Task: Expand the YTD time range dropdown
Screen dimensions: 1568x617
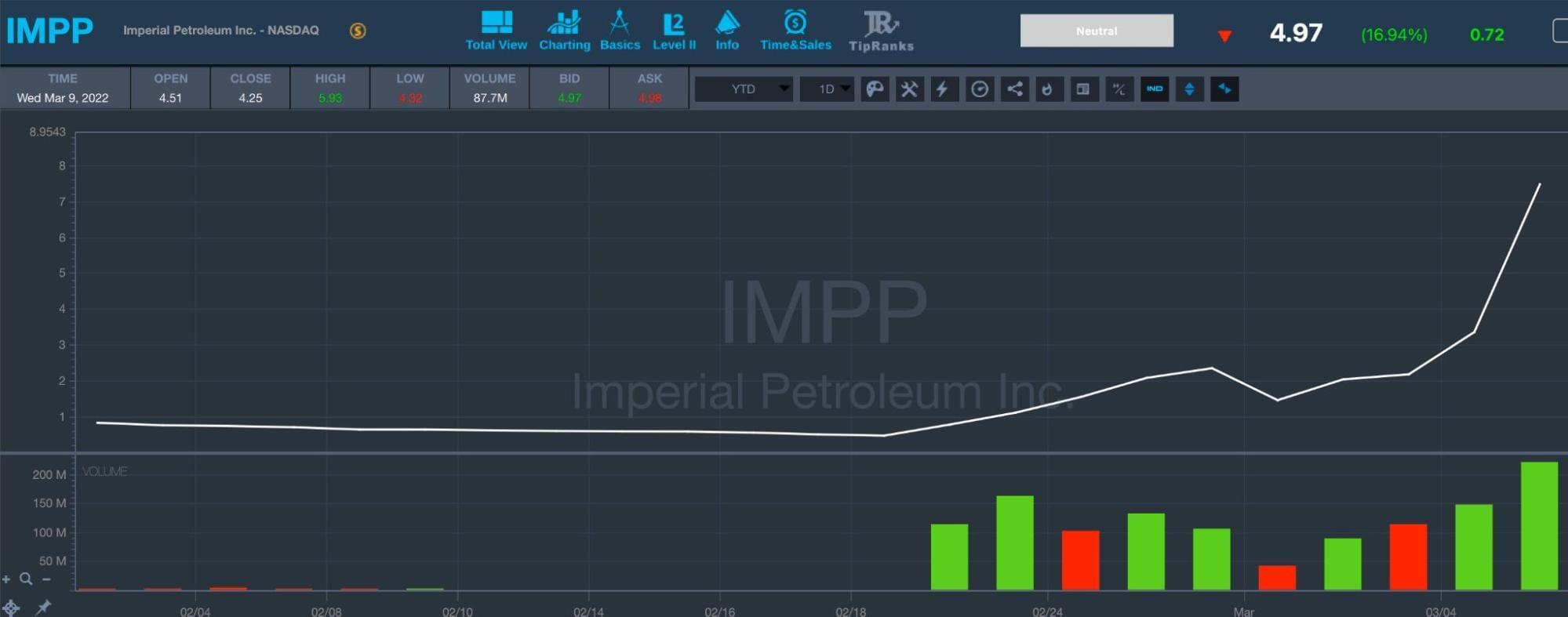Action: pyautogui.click(x=744, y=89)
